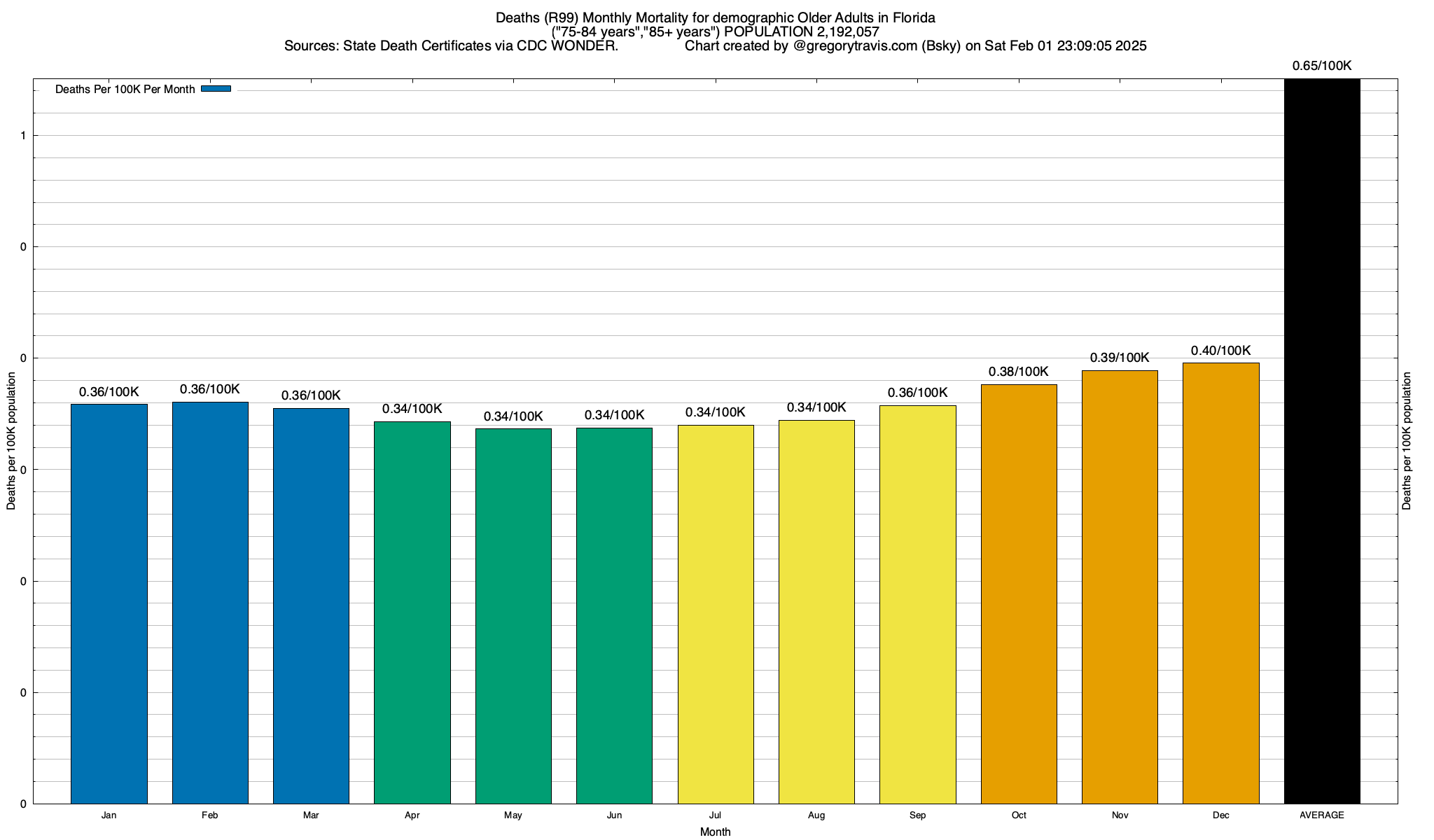
Task: Select the black AVERAGE bar
Action: point(1322,441)
